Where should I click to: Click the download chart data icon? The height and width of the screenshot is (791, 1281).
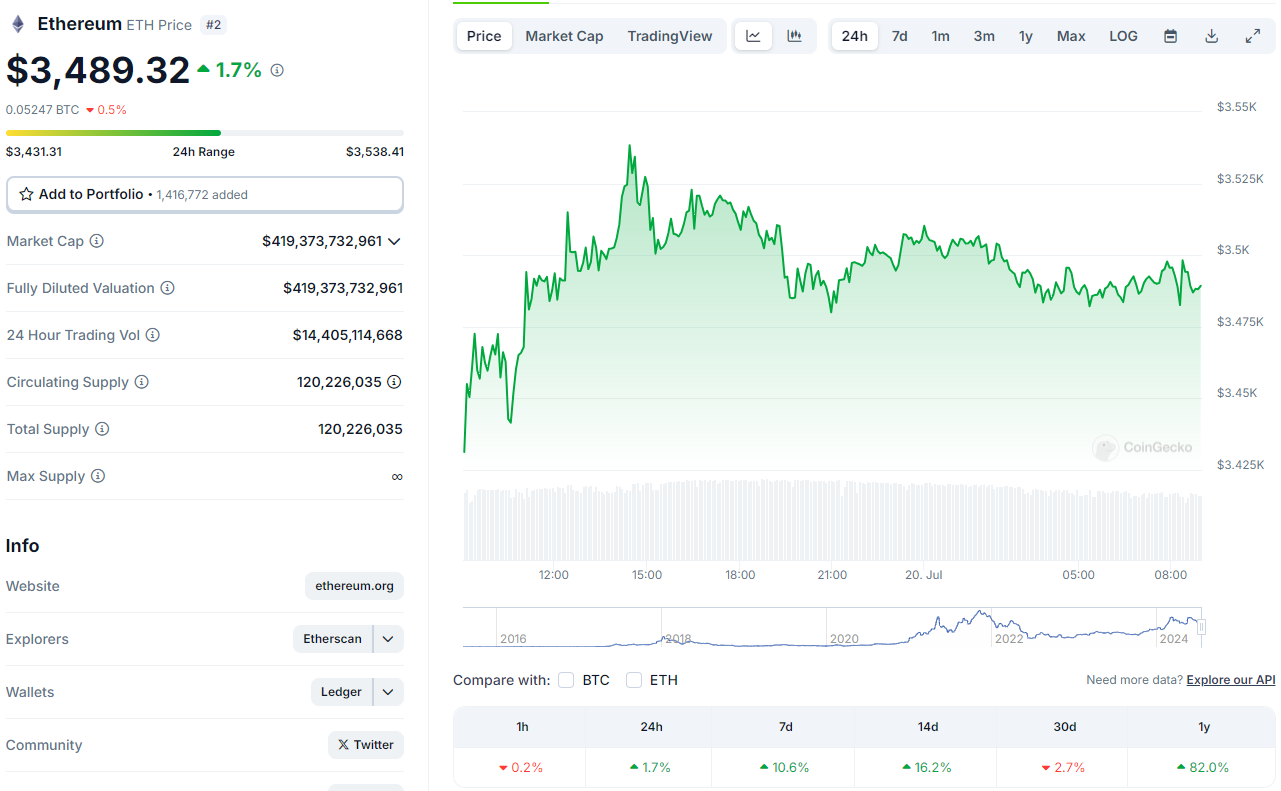1211,36
